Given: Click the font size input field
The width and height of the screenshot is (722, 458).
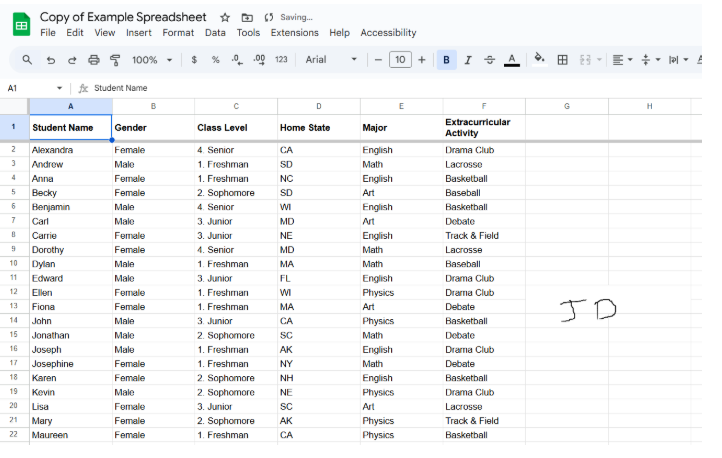Looking at the screenshot, I should 400,60.
